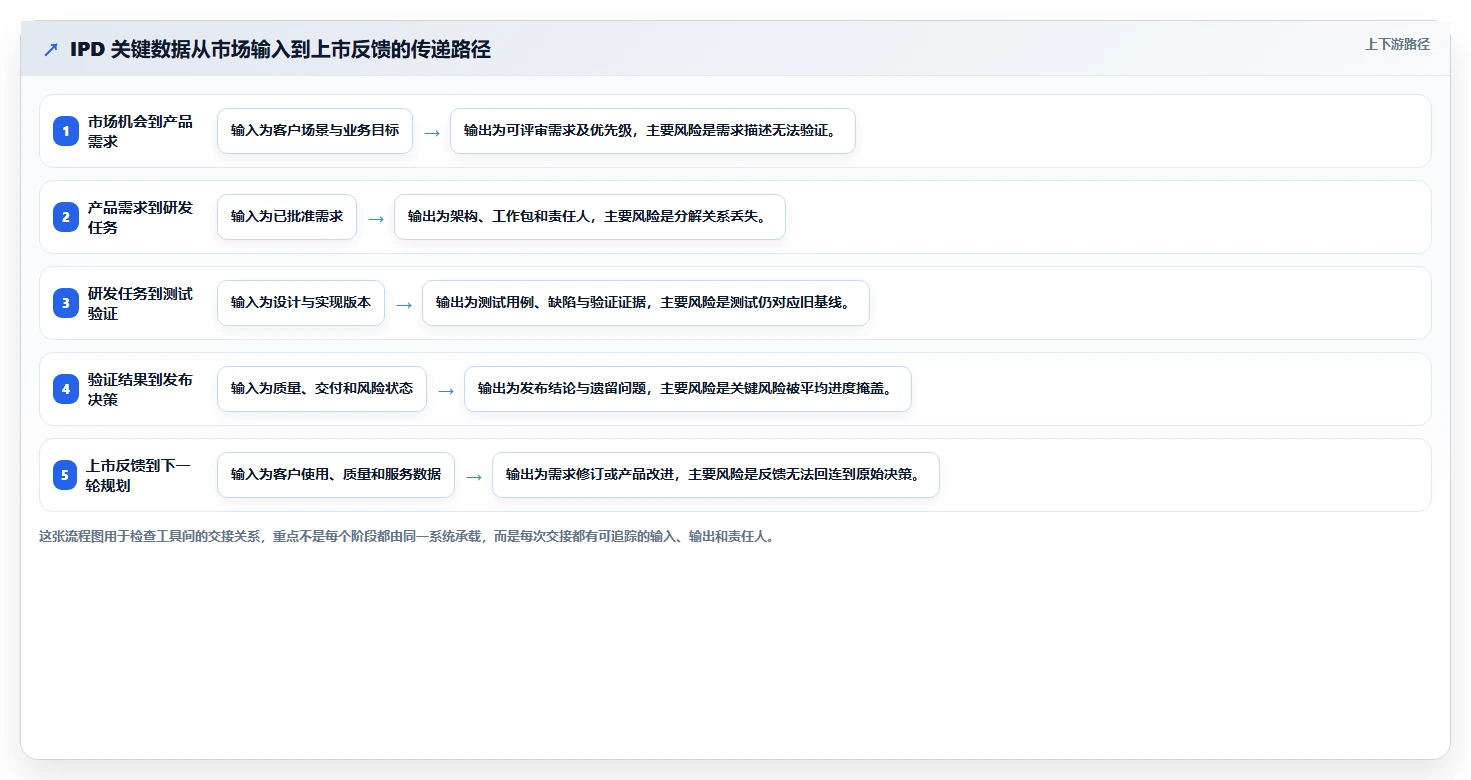This screenshot has height=780, width=1471.
Task: Click the diagonal arrow icon beside the IPD title
Action: pyautogui.click(x=51, y=50)
